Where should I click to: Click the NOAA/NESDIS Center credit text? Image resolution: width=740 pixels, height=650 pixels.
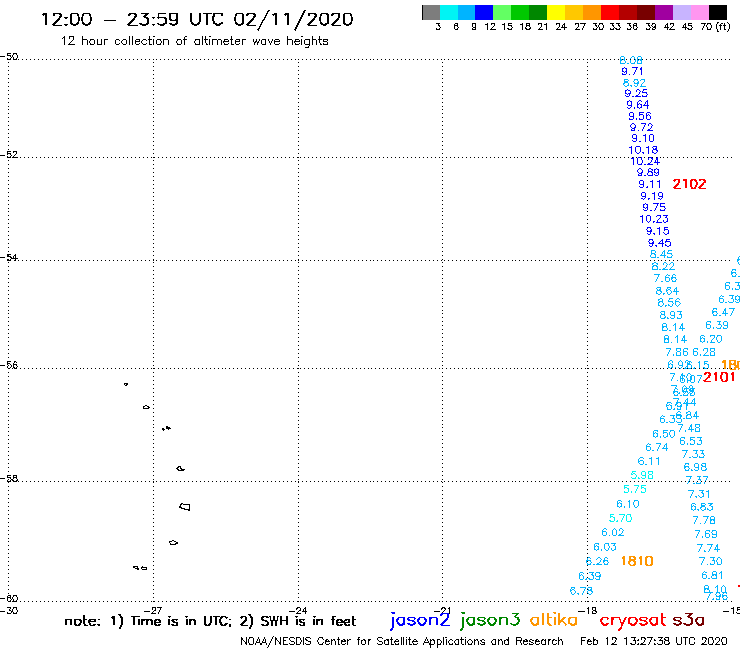402,641
